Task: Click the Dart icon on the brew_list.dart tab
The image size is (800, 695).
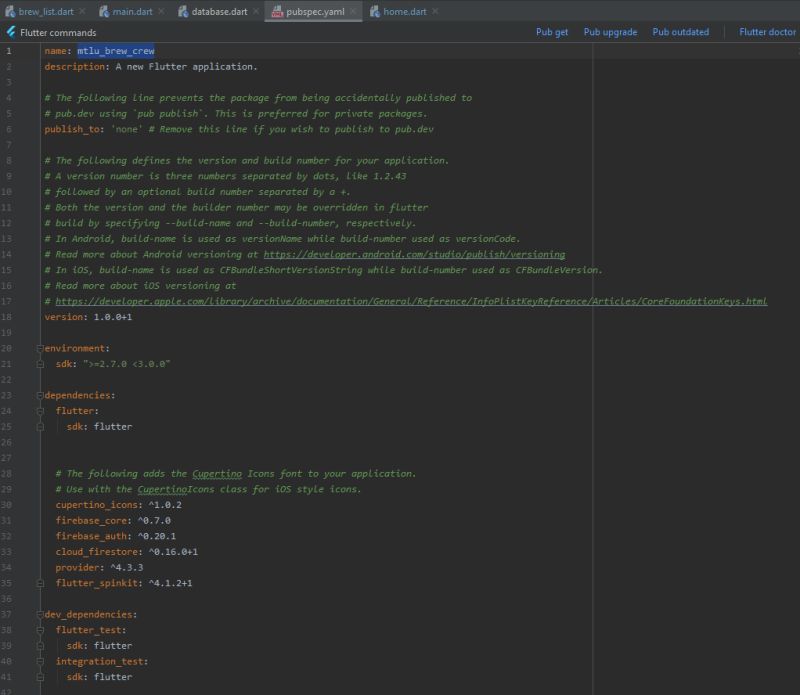Action: pyautogui.click(x=12, y=10)
